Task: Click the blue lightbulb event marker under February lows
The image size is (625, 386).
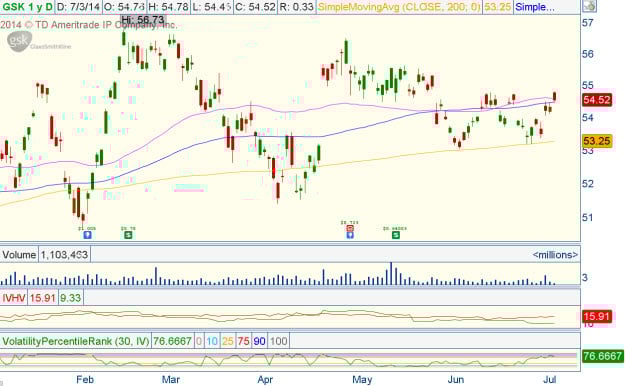Action: point(87,235)
